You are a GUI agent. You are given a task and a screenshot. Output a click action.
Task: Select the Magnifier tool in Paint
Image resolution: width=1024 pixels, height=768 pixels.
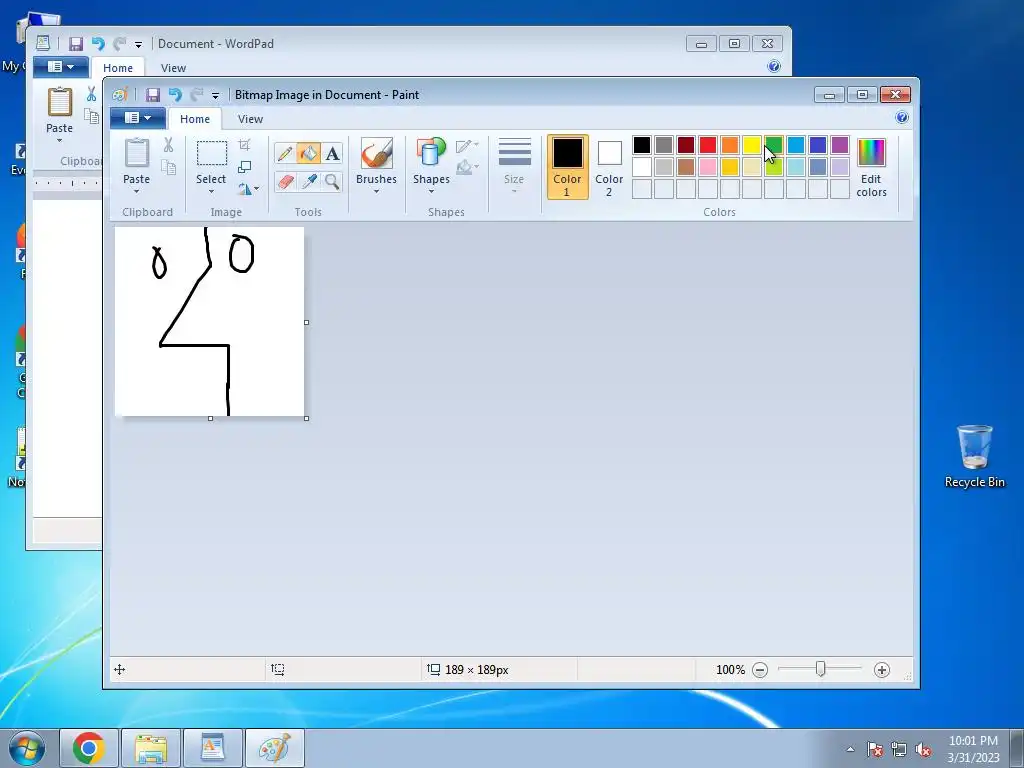(x=332, y=181)
